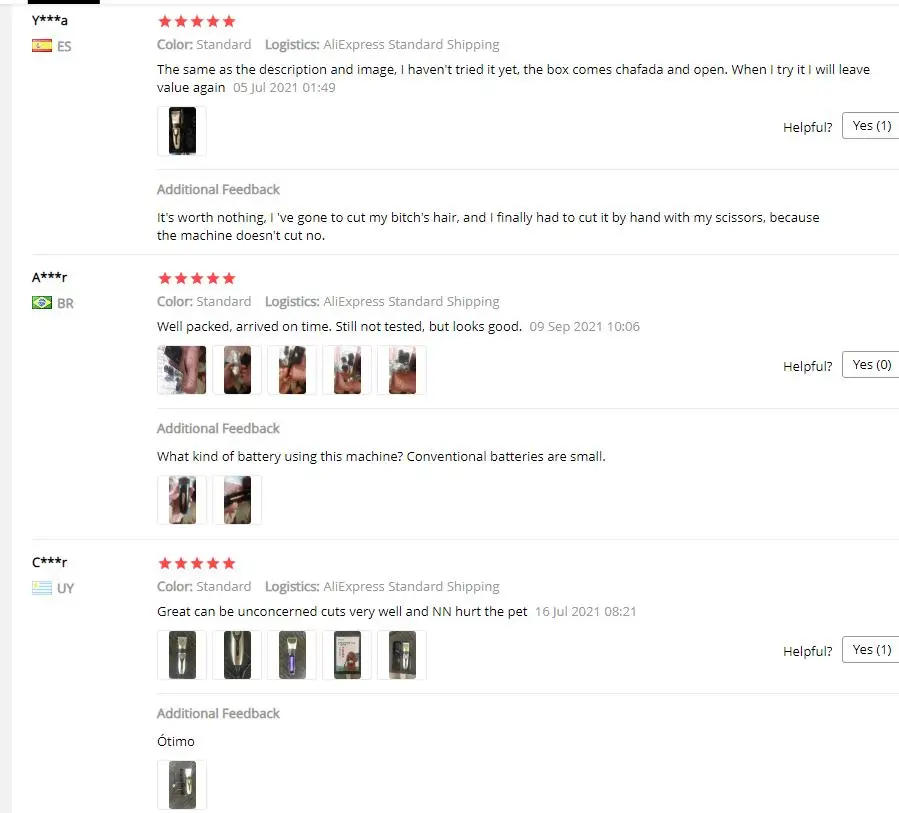Screen dimensions: 899x813
Task: Open third photo in A***r's review
Action: [x=292, y=370]
